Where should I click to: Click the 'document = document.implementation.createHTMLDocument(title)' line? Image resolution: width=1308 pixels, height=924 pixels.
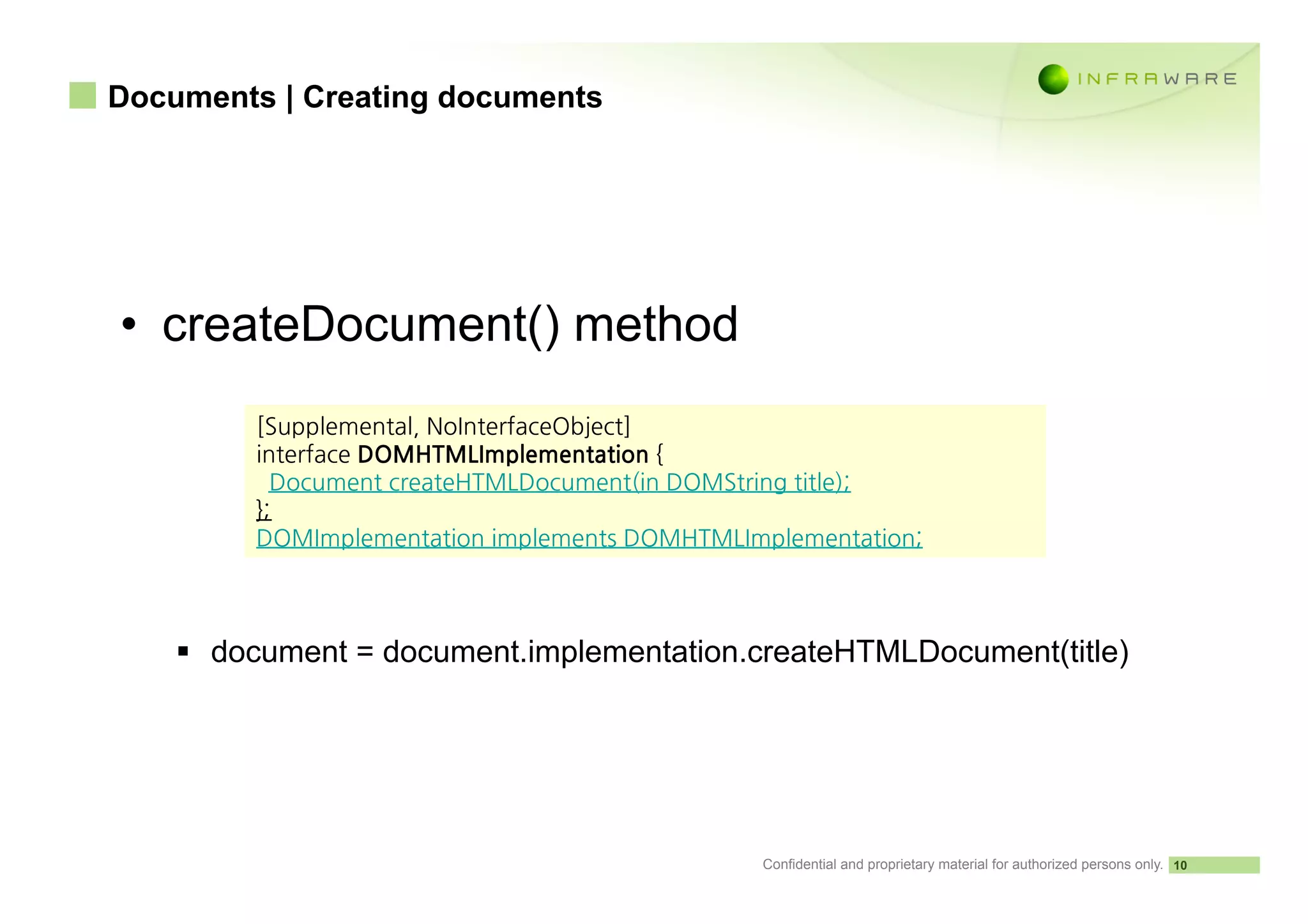coord(669,652)
